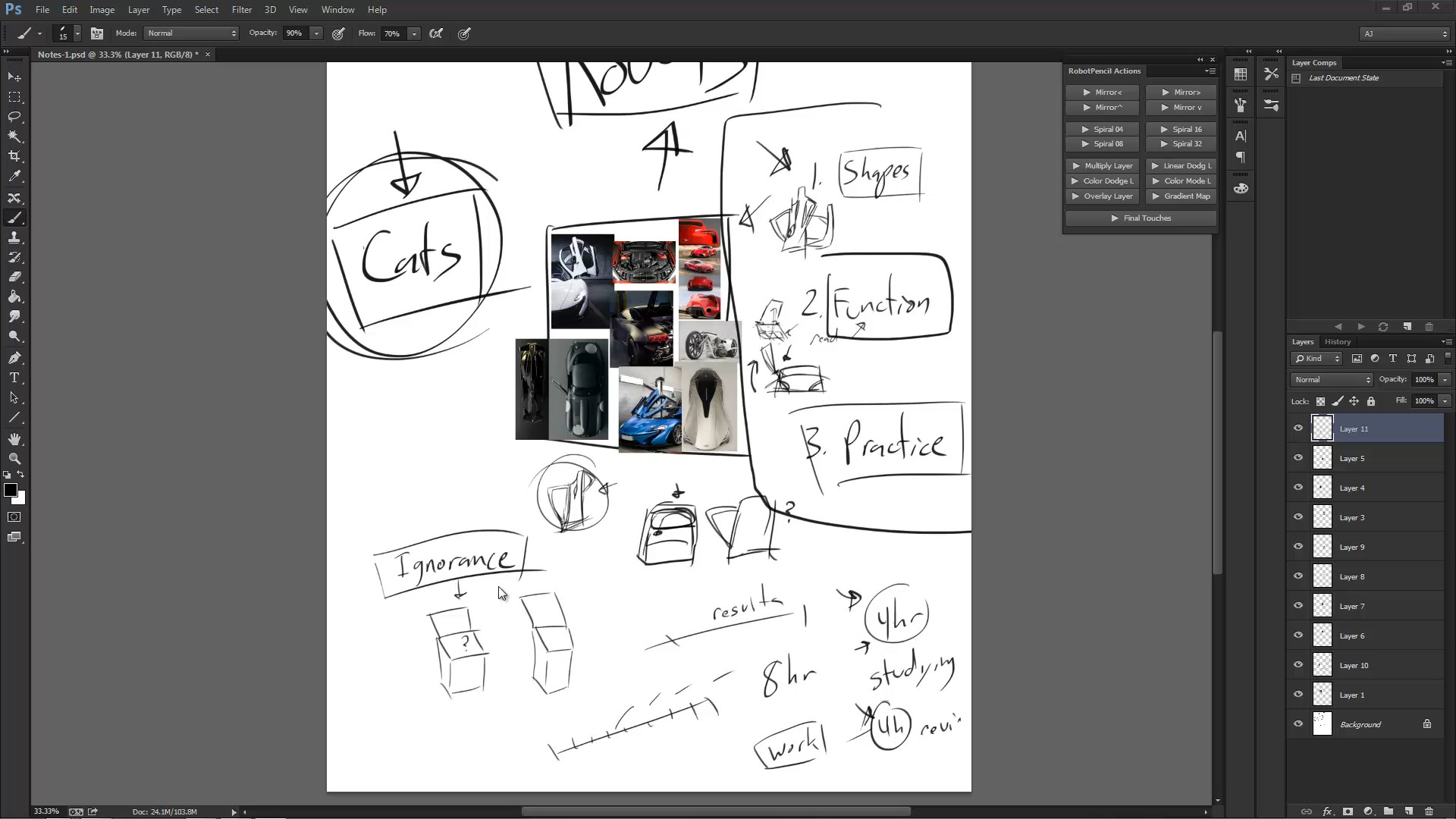Select the Eraser tool
This screenshot has width=1456, height=819.
pos(14,277)
